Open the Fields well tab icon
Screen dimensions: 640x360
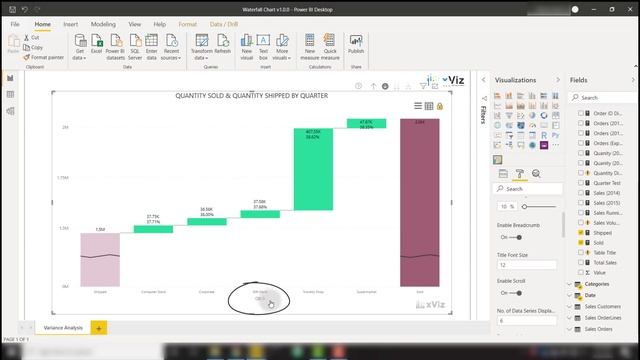503,174
